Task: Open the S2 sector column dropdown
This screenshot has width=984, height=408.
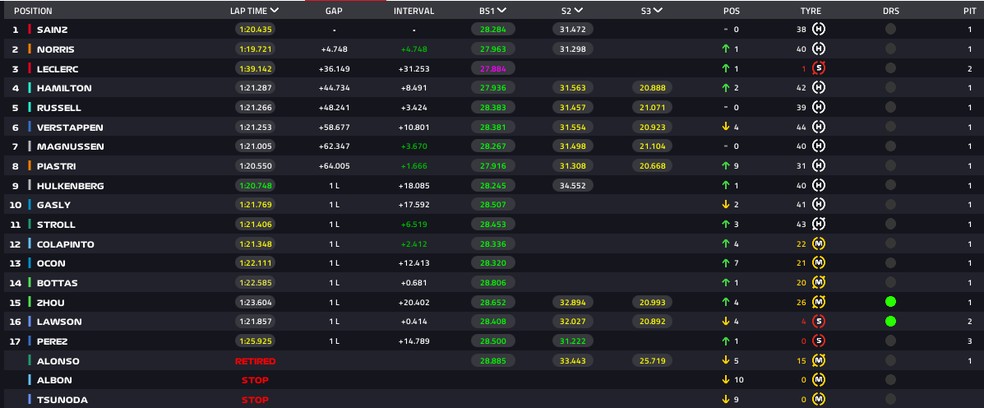Action: (x=578, y=11)
